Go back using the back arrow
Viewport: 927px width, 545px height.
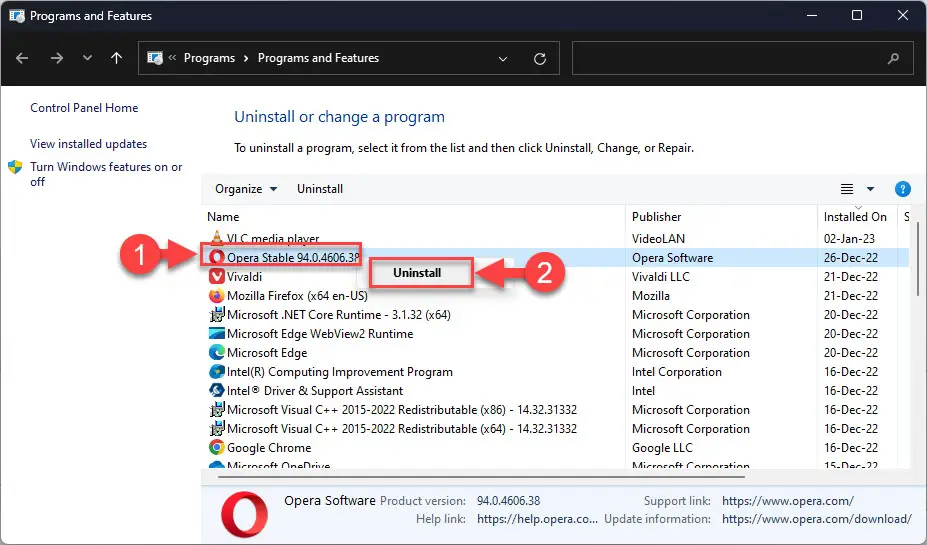coord(22,58)
